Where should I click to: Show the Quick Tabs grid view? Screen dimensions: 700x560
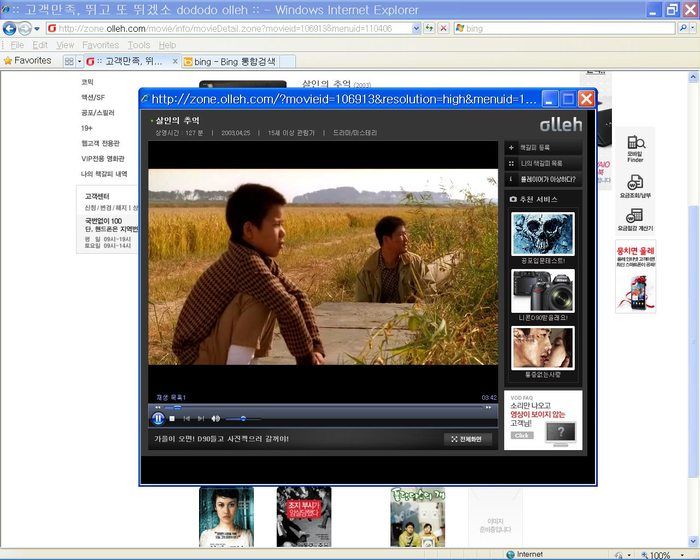click(x=69, y=61)
